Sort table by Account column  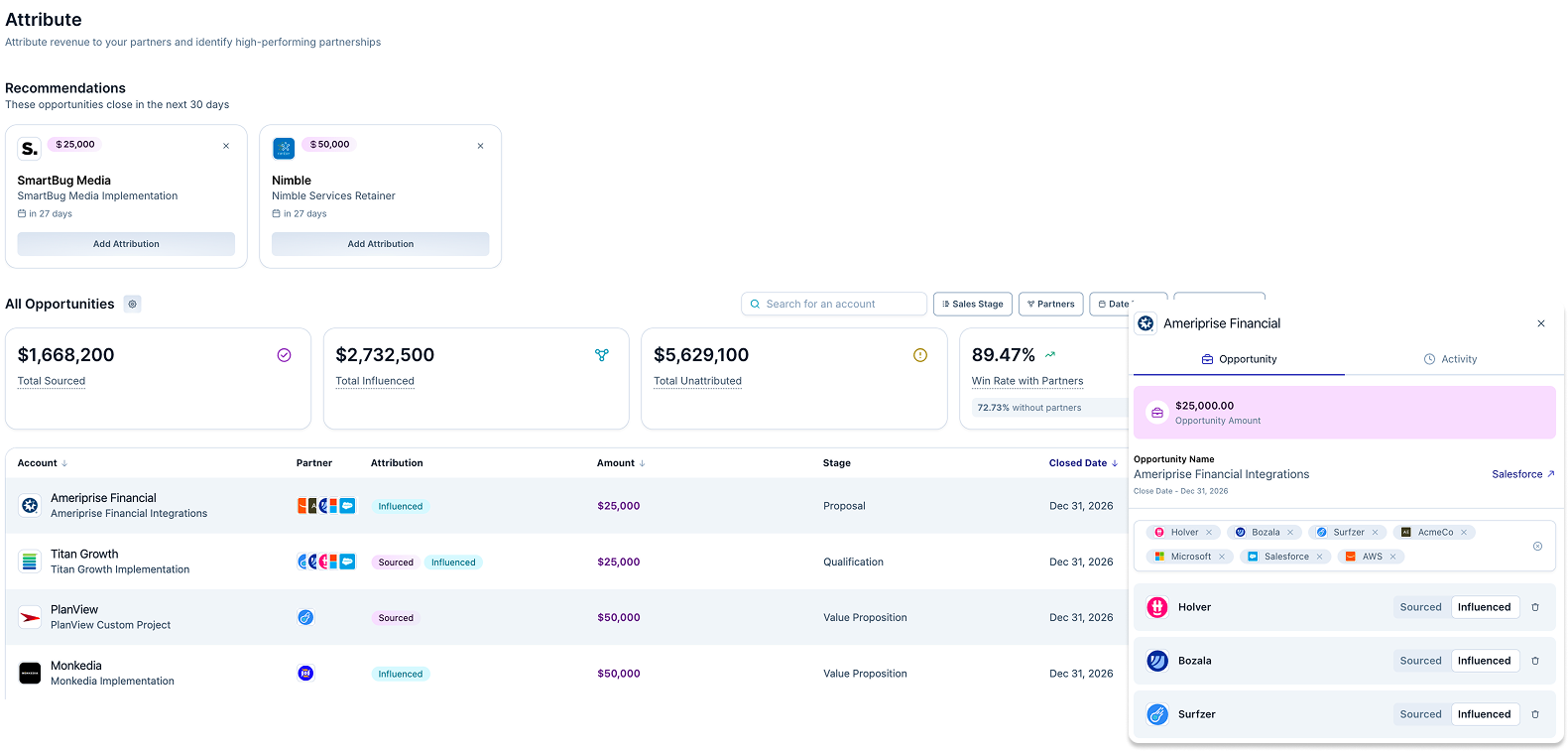tap(43, 463)
